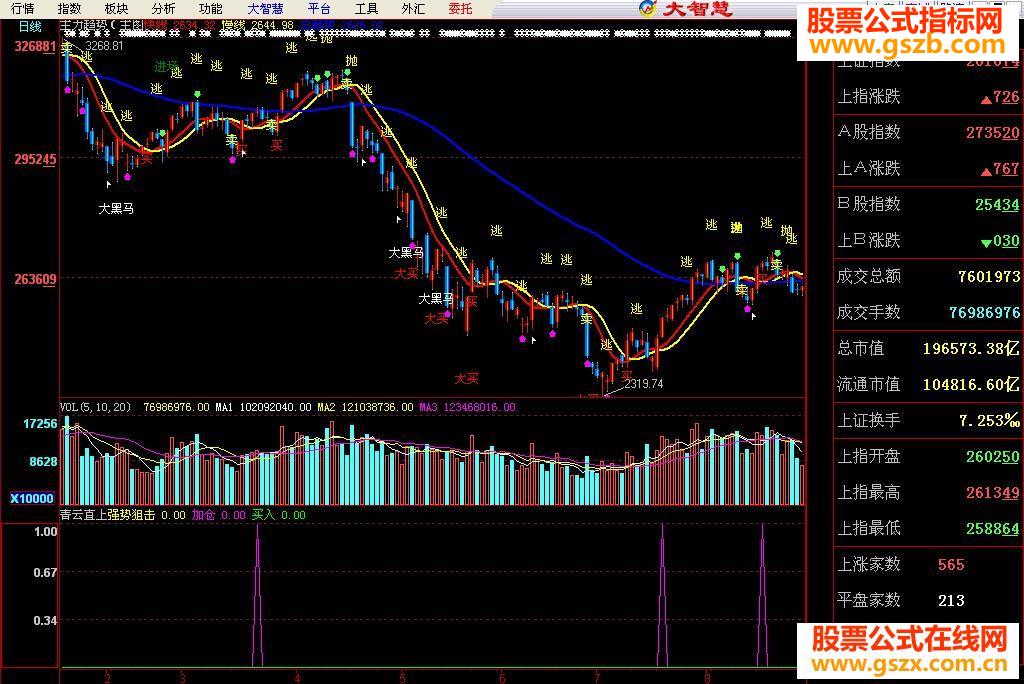Image resolution: width=1024 pixels, height=684 pixels.
Task: Open the blue 大智慧 menu item
Action: (265, 8)
